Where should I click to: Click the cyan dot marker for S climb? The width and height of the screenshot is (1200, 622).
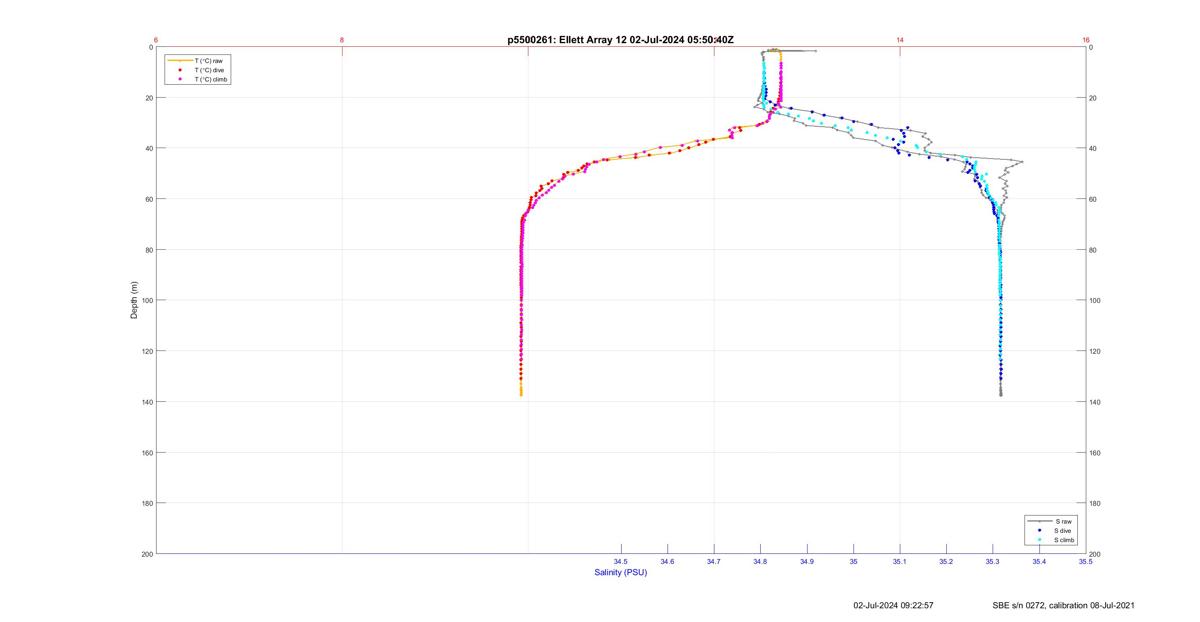pos(1040,540)
